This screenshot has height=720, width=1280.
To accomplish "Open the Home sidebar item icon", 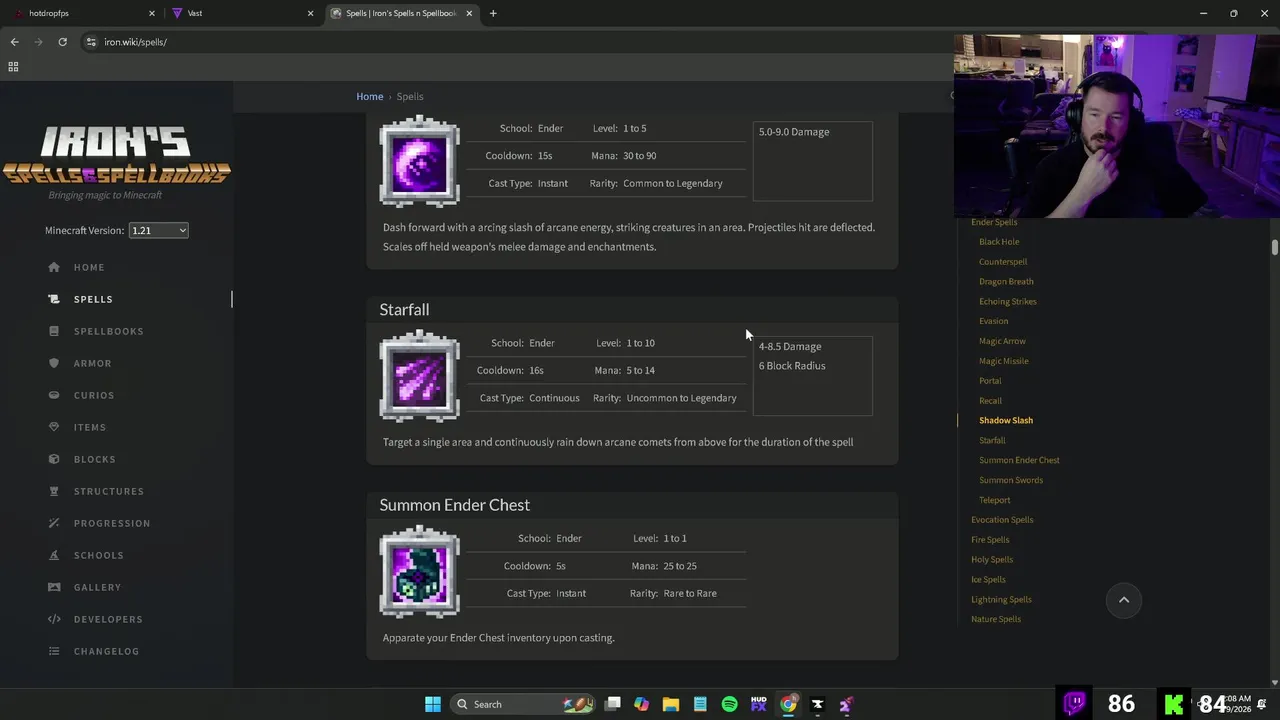I will click(x=54, y=267).
